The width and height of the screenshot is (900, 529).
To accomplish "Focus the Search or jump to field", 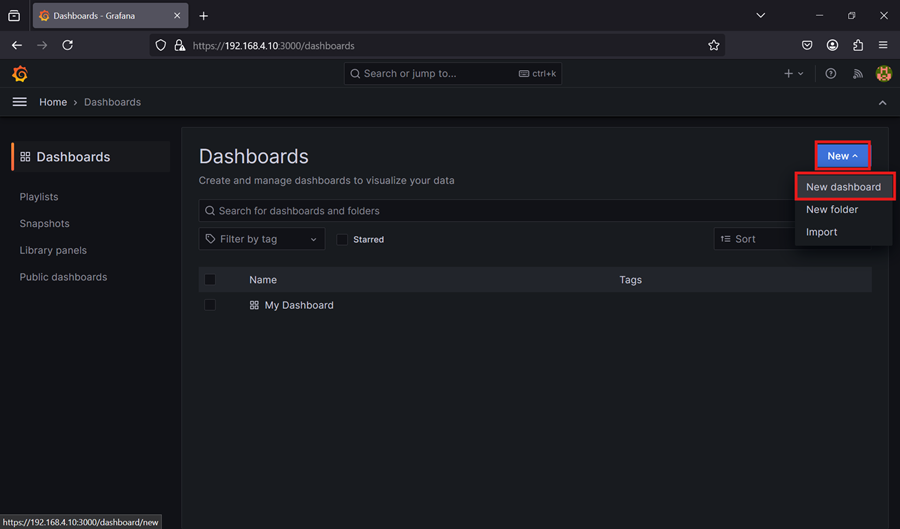I will coord(452,73).
